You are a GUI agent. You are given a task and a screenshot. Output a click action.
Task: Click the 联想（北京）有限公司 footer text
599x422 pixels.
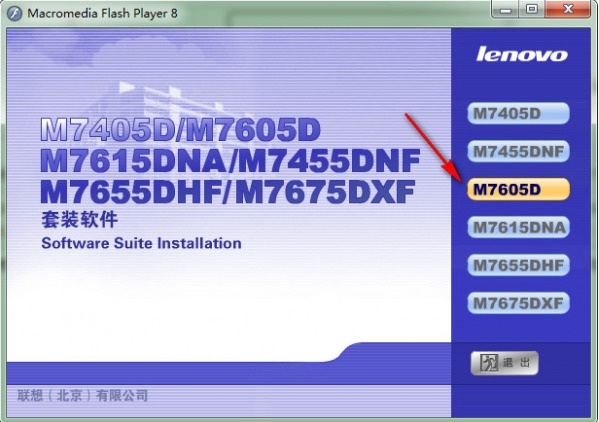coord(83,396)
